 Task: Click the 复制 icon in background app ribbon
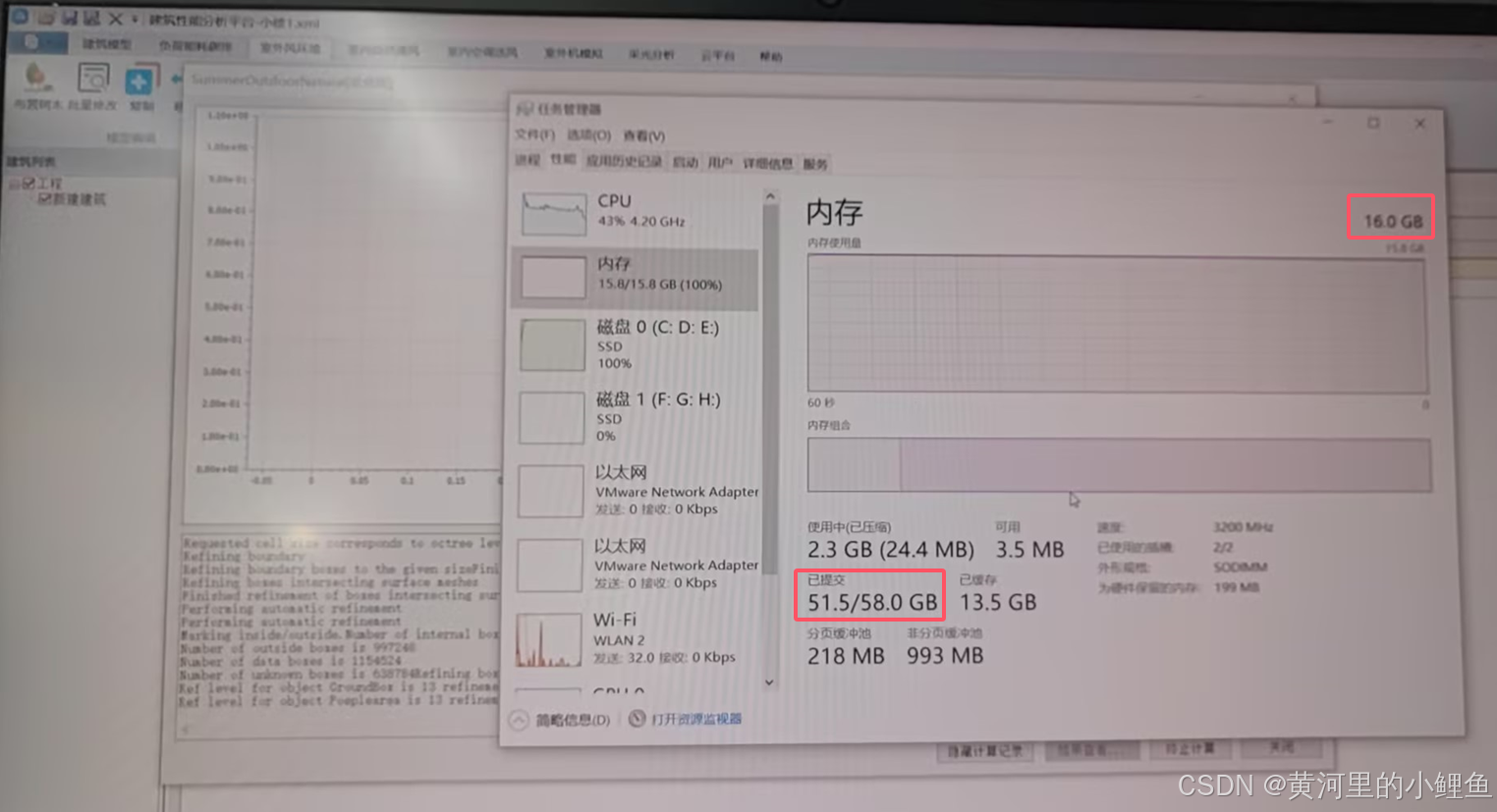[x=140, y=84]
